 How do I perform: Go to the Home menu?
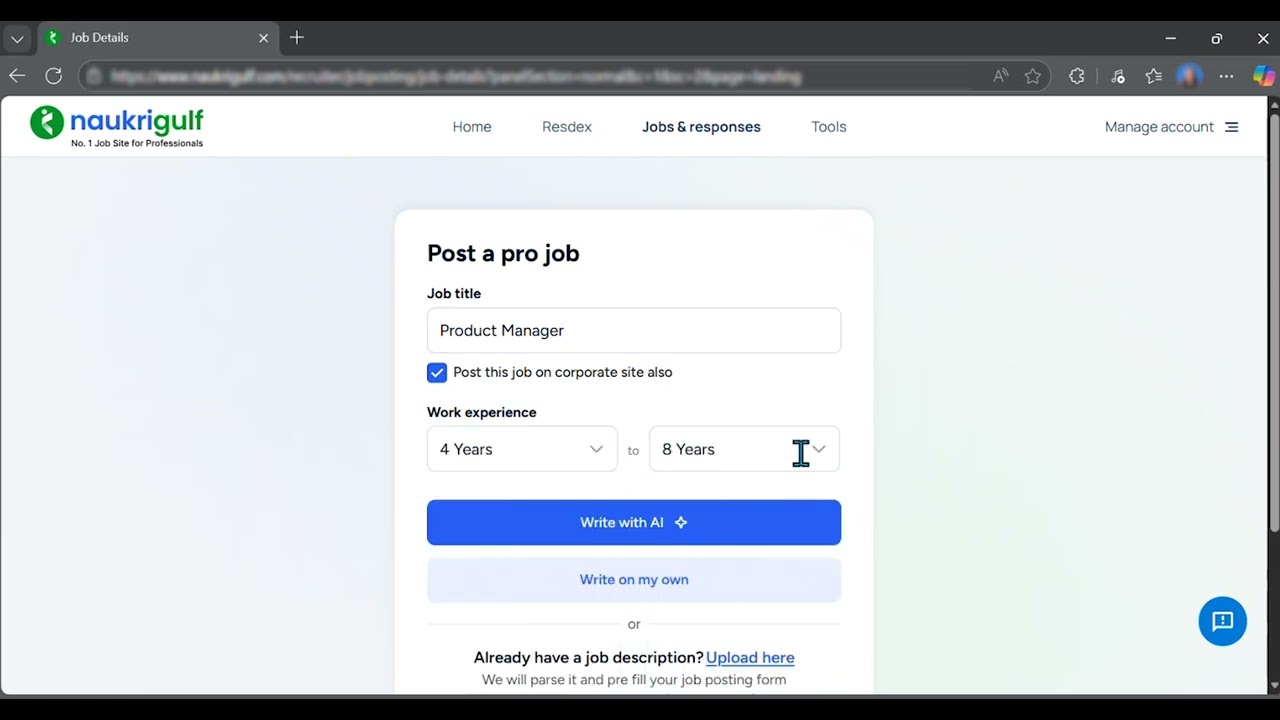(x=472, y=127)
